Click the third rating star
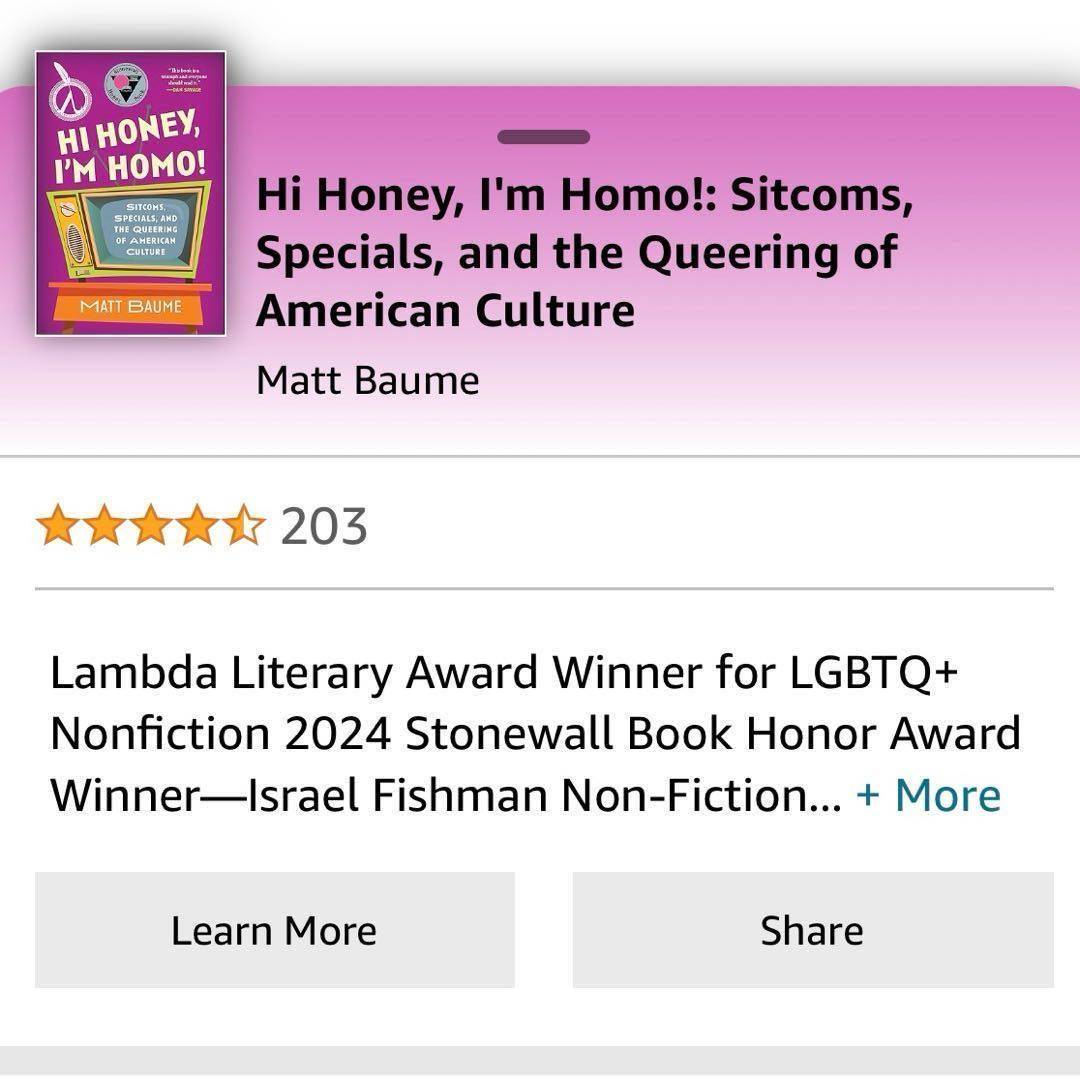Screen dimensions: 1080x1080 tap(151, 526)
